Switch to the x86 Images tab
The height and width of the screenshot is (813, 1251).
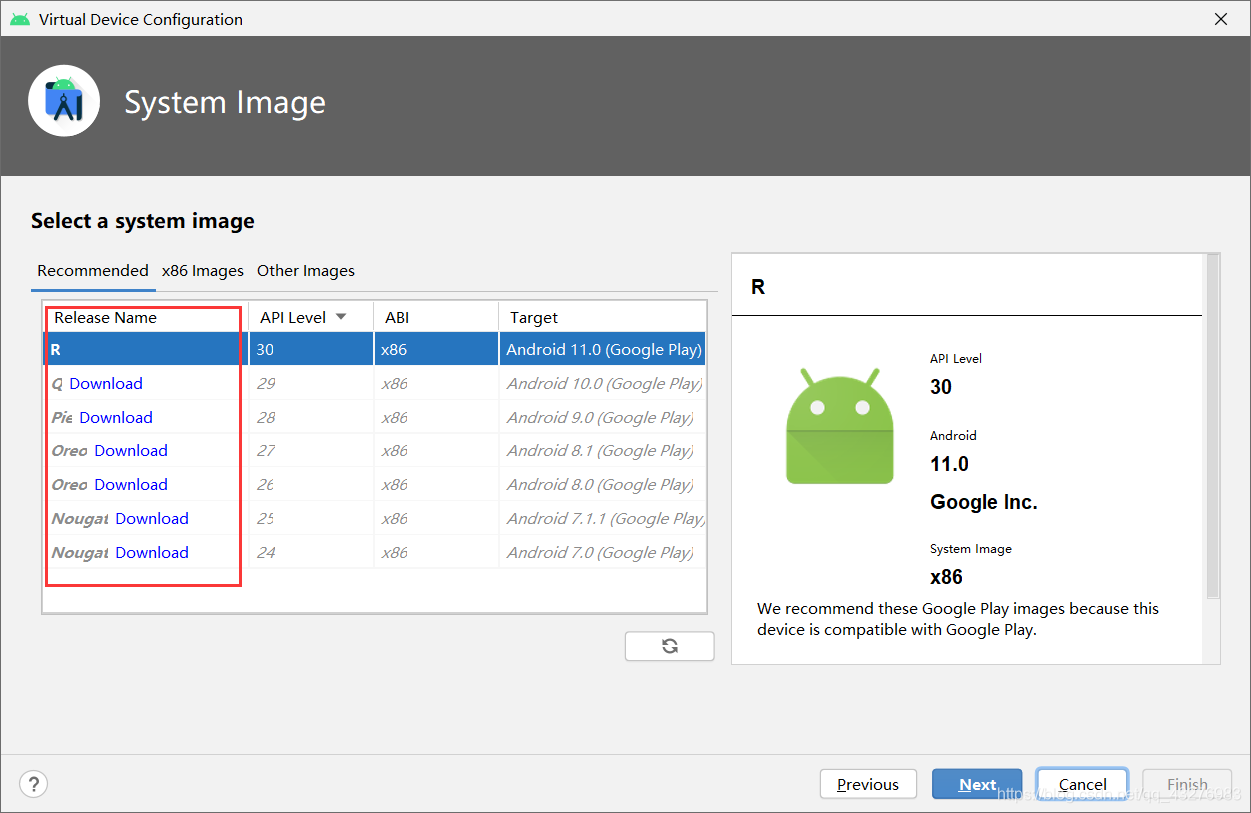(203, 271)
